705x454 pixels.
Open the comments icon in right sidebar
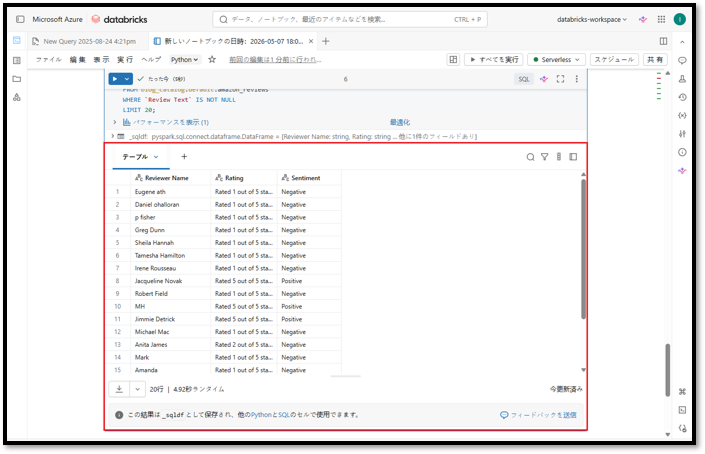(682, 60)
